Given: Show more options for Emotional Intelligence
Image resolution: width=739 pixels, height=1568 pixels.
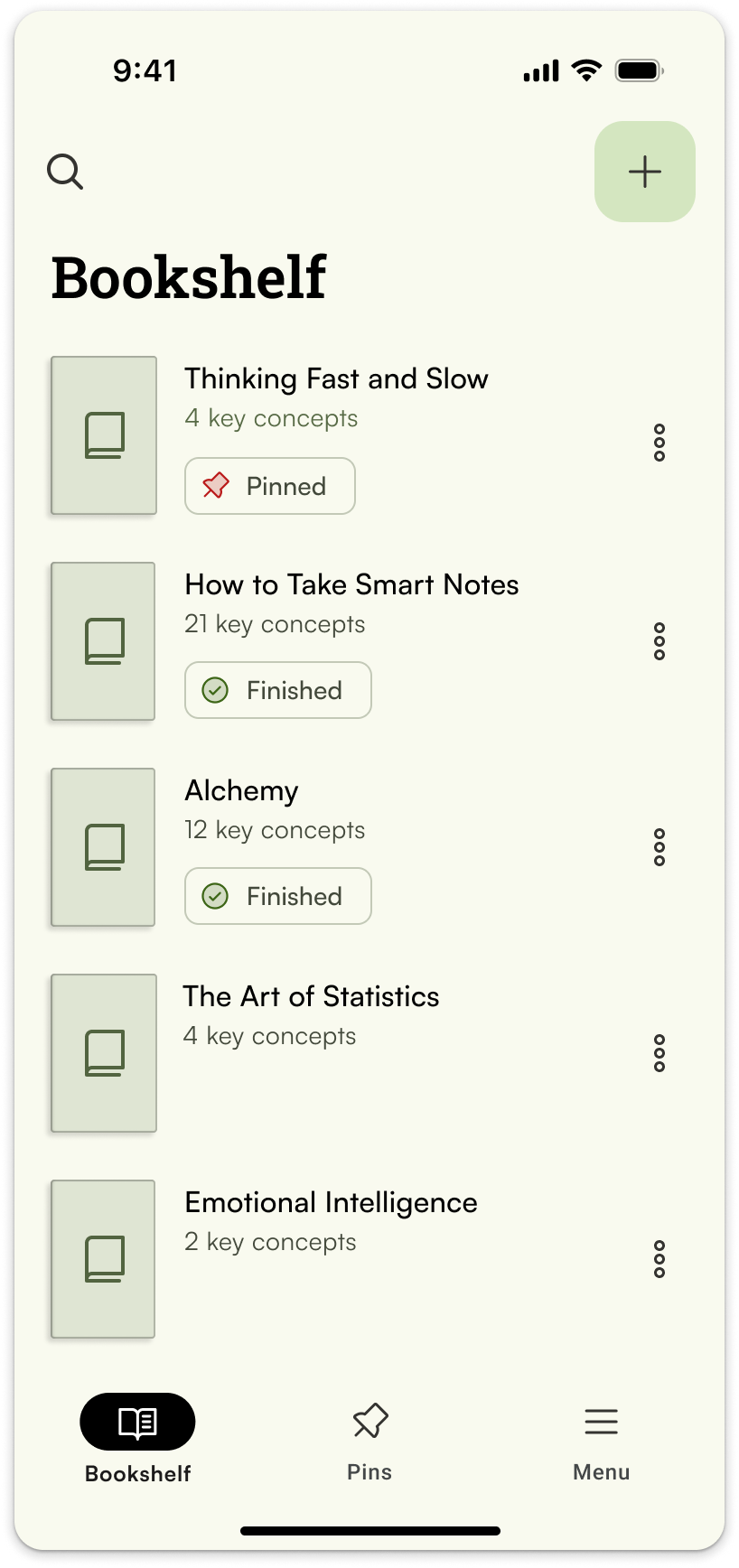Looking at the screenshot, I should (x=659, y=1259).
